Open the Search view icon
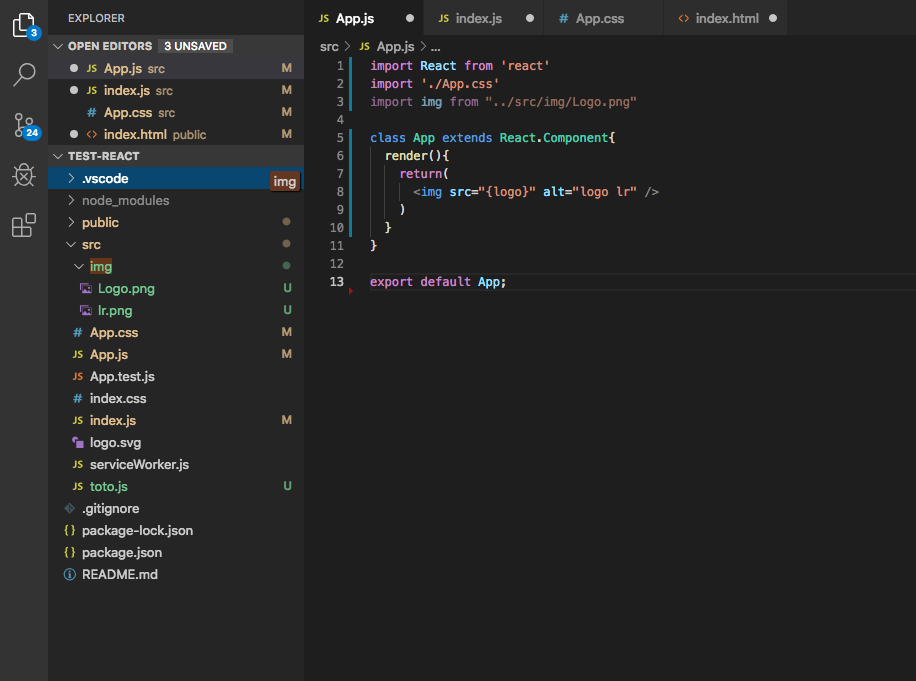The image size is (916, 681). pyautogui.click(x=25, y=75)
